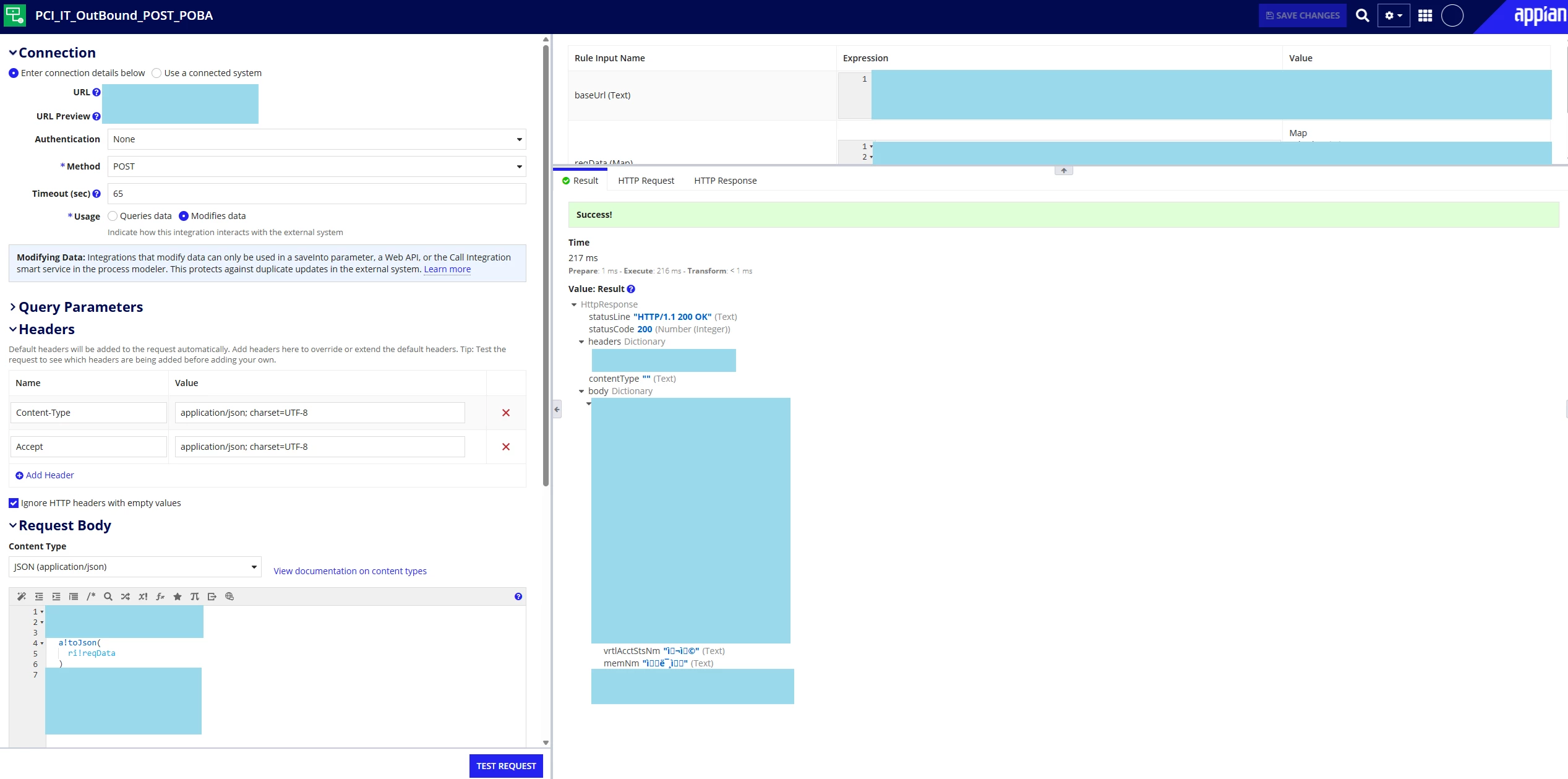Click the globe translation icon in expression toolbar

[229, 596]
